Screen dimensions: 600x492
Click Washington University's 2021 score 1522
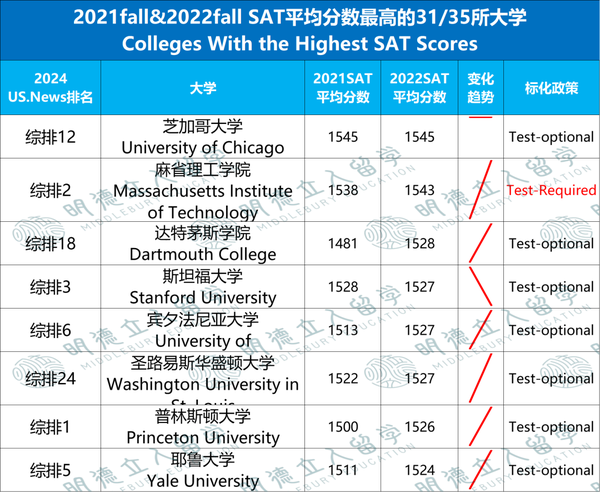pos(343,378)
